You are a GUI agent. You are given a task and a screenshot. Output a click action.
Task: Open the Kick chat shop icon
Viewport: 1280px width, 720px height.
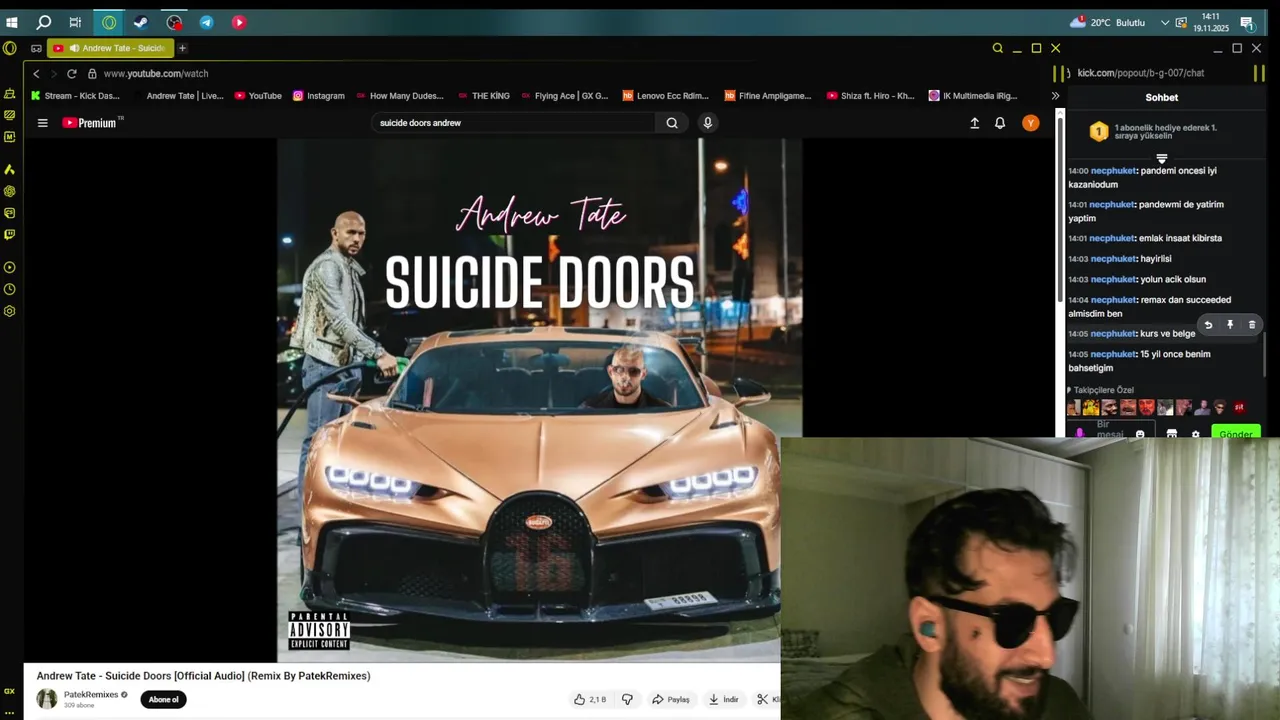point(1172,434)
